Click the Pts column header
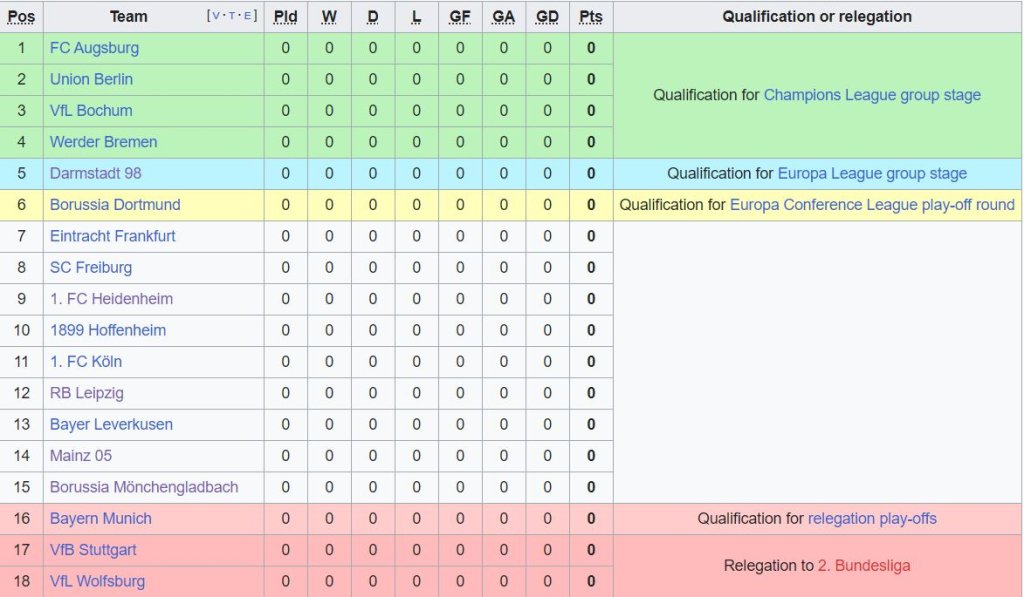Screen dimensions: 1024x597 point(591,17)
